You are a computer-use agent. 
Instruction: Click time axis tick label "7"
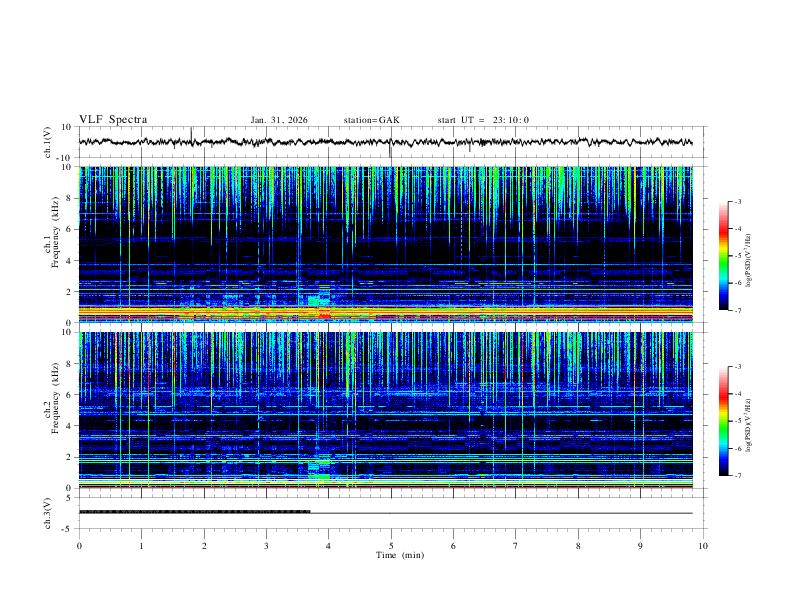coord(516,546)
